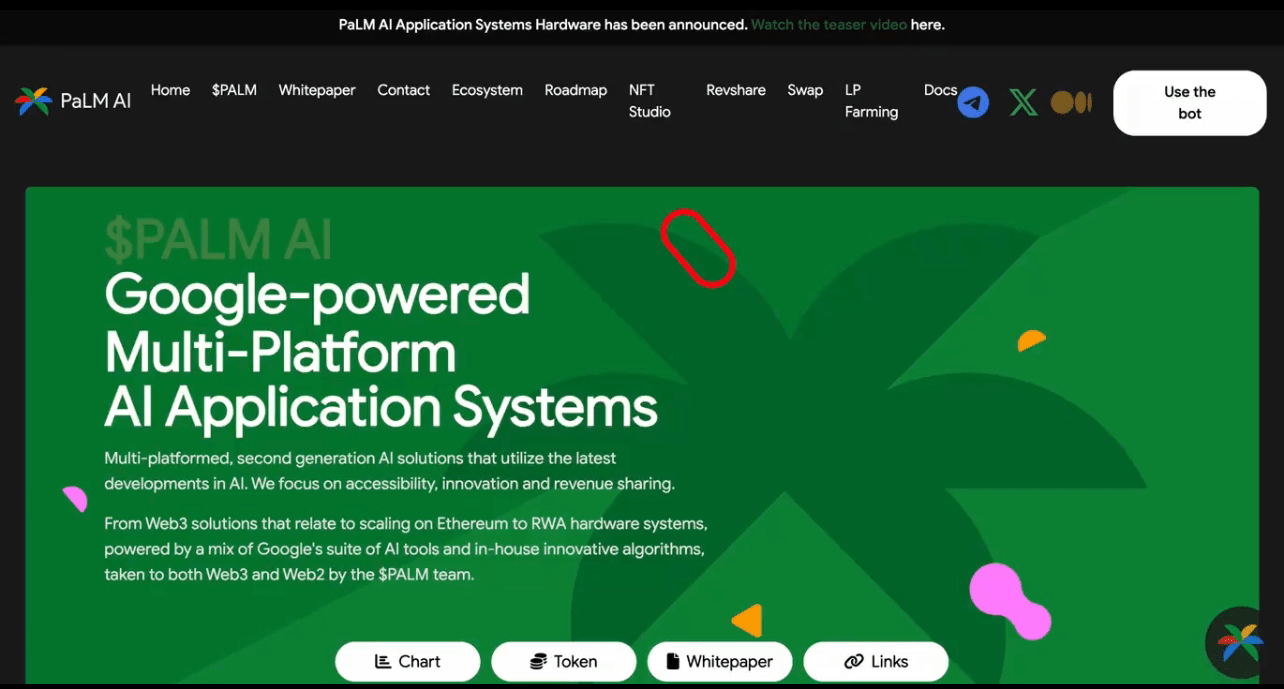Open the $PALM menu item
Image resolution: width=1284 pixels, height=689 pixels.
(x=234, y=90)
